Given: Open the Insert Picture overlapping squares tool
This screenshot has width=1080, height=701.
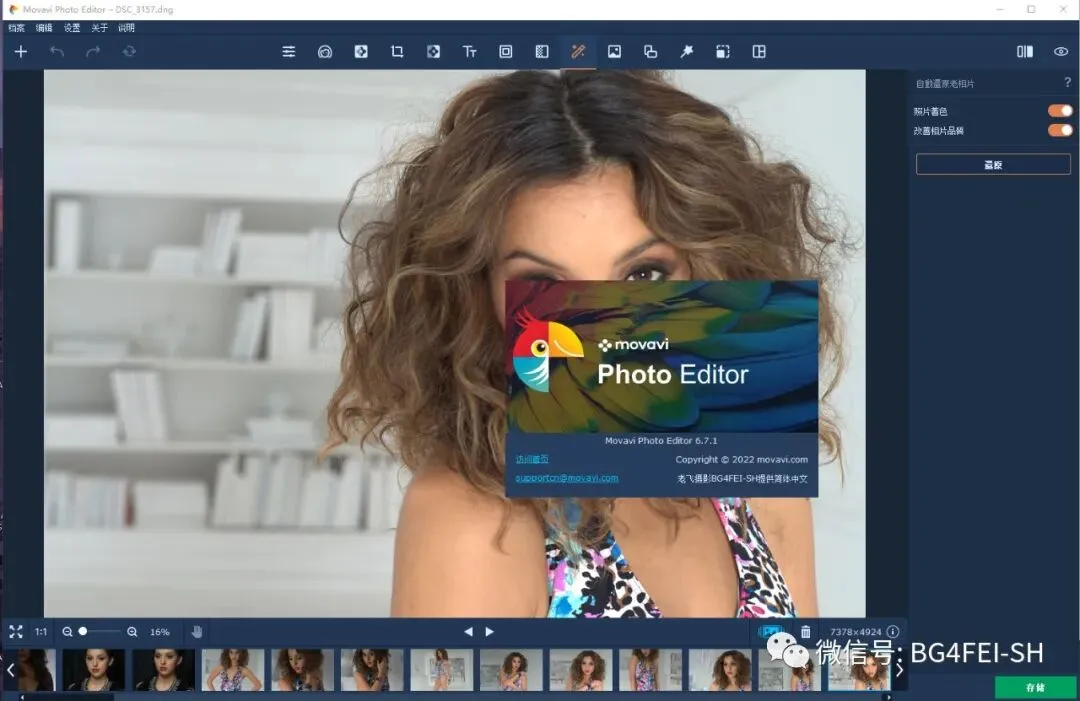Looking at the screenshot, I should 650,52.
